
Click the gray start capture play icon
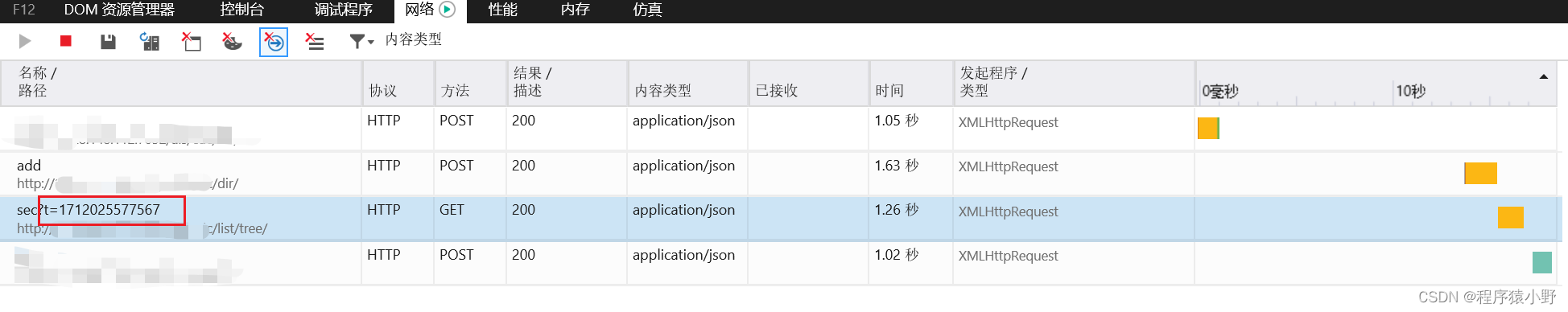coord(25,41)
